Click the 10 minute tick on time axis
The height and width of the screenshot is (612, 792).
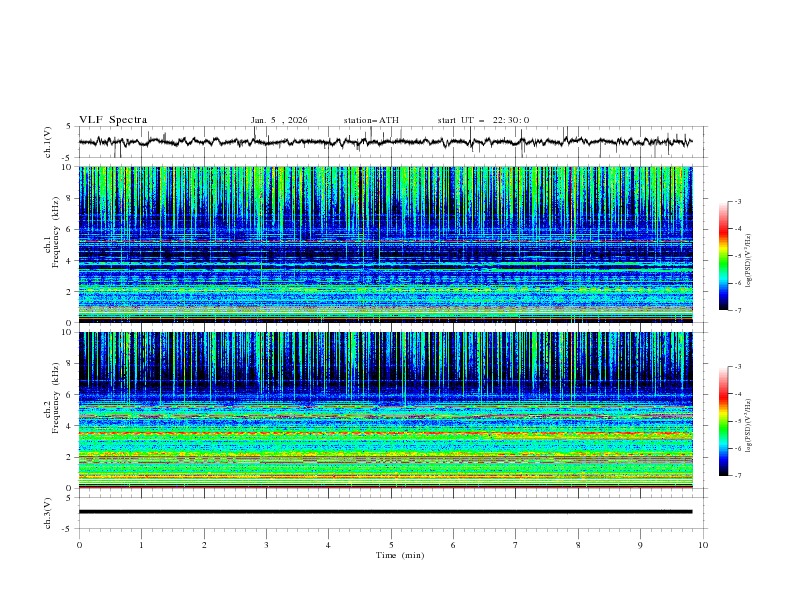click(x=703, y=545)
